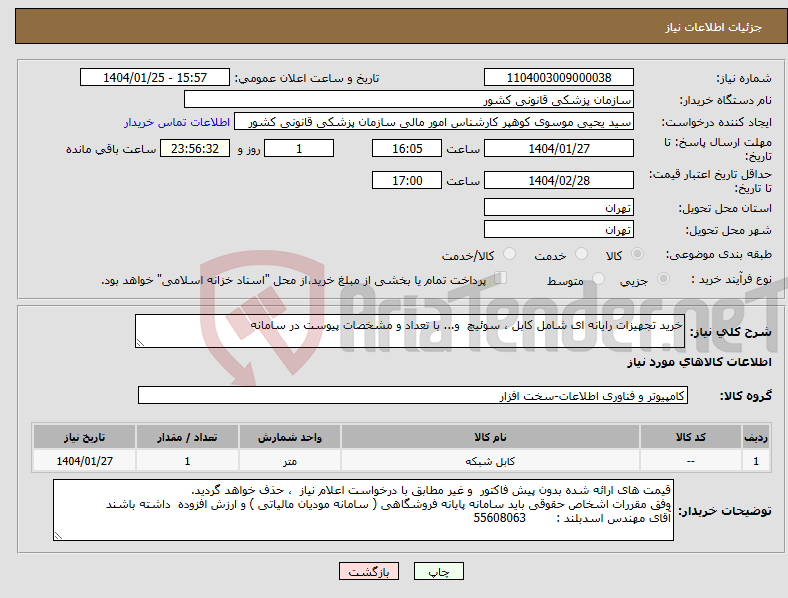Select the خدمت radio button
Viewport: 788px width, 598px height.
[581, 254]
